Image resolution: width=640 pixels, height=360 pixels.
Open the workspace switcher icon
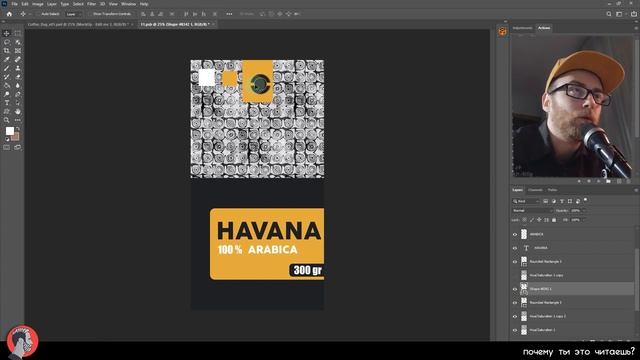[x=619, y=14]
